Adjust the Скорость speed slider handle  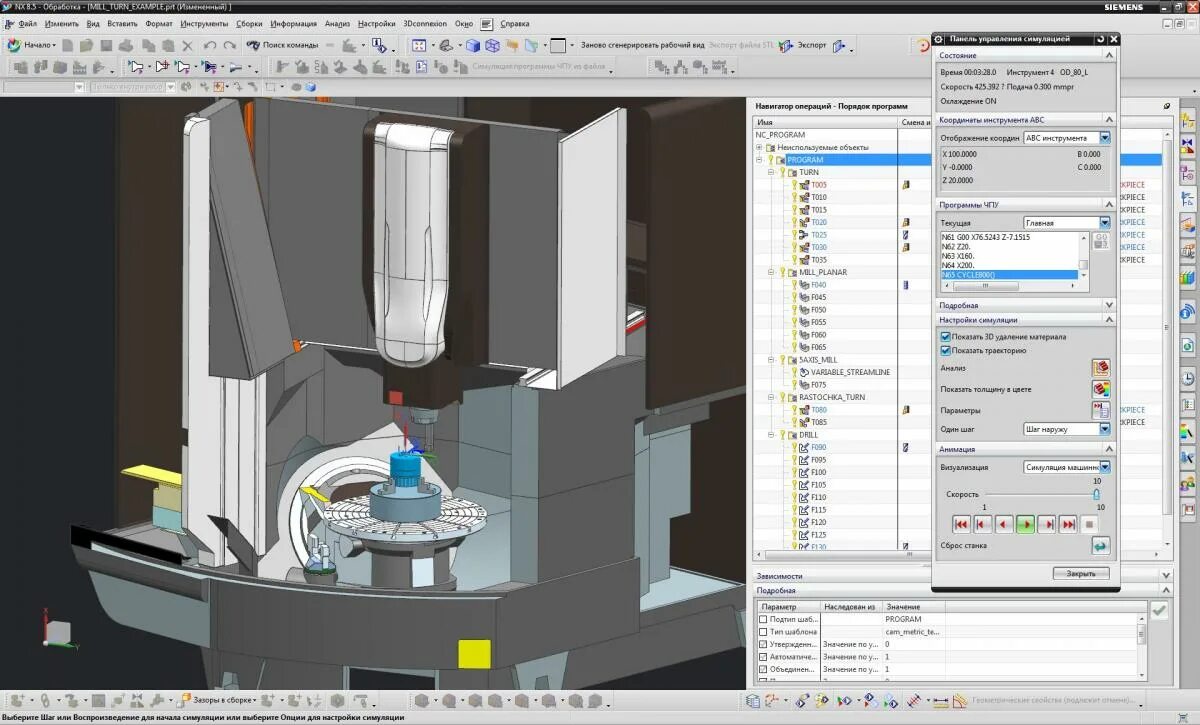click(x=1097, y=494)
